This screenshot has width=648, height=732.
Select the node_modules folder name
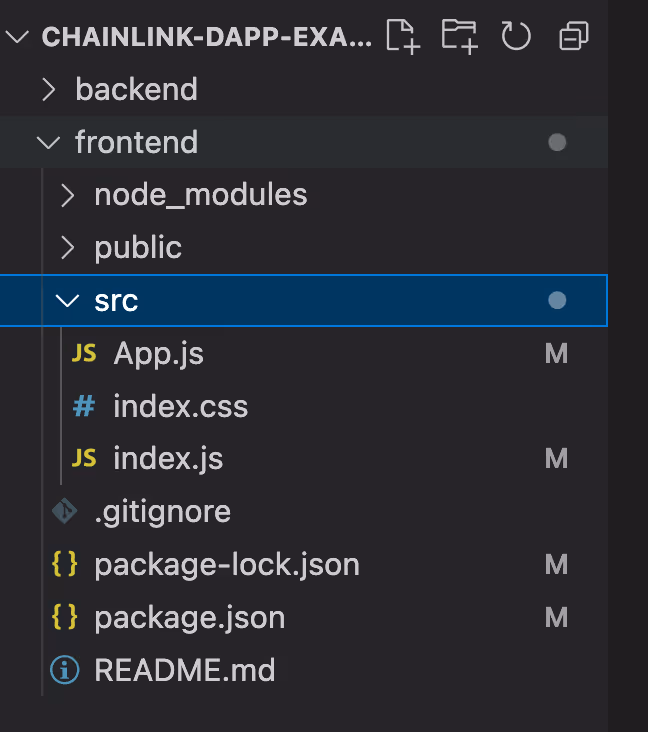point(201,195)
